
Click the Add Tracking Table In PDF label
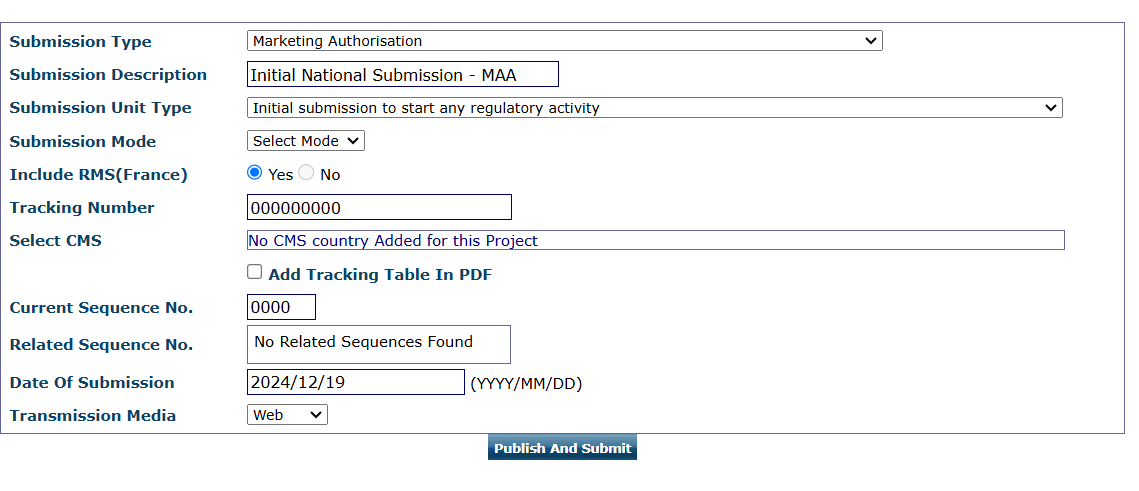(380, 274)
